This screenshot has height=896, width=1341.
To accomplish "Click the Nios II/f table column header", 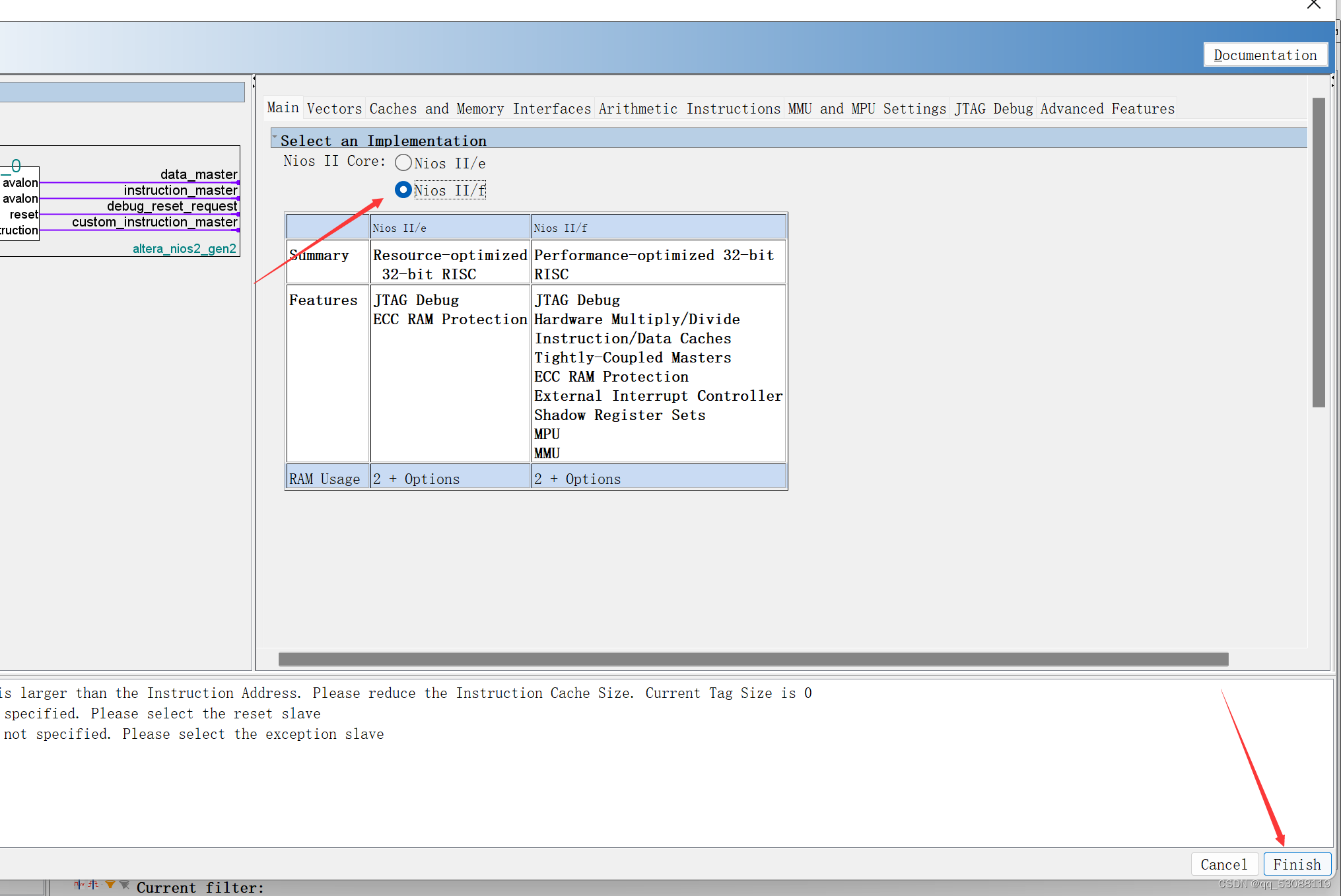I will (658, 227).
